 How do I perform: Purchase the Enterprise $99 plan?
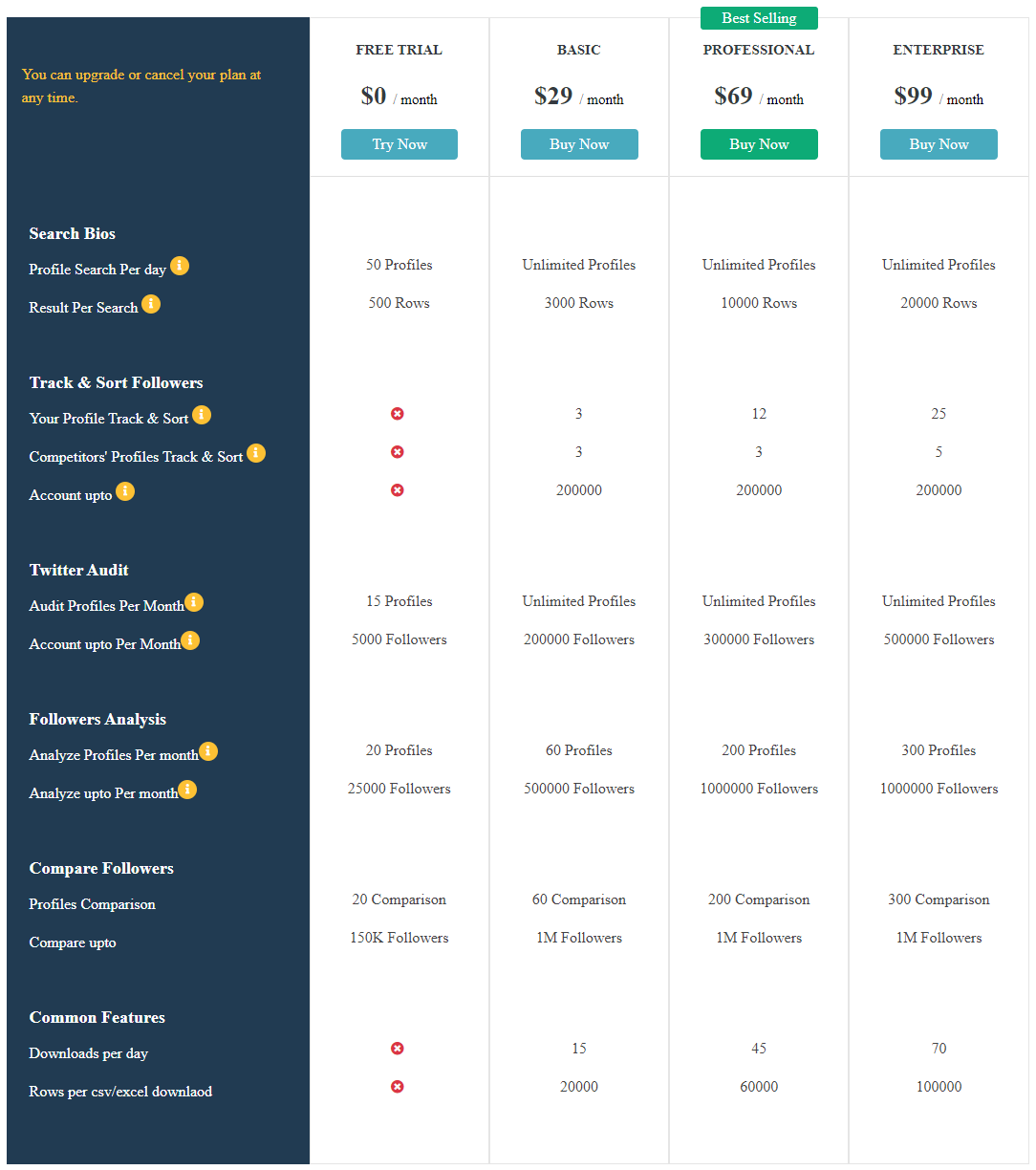click(x=939, y=144)
